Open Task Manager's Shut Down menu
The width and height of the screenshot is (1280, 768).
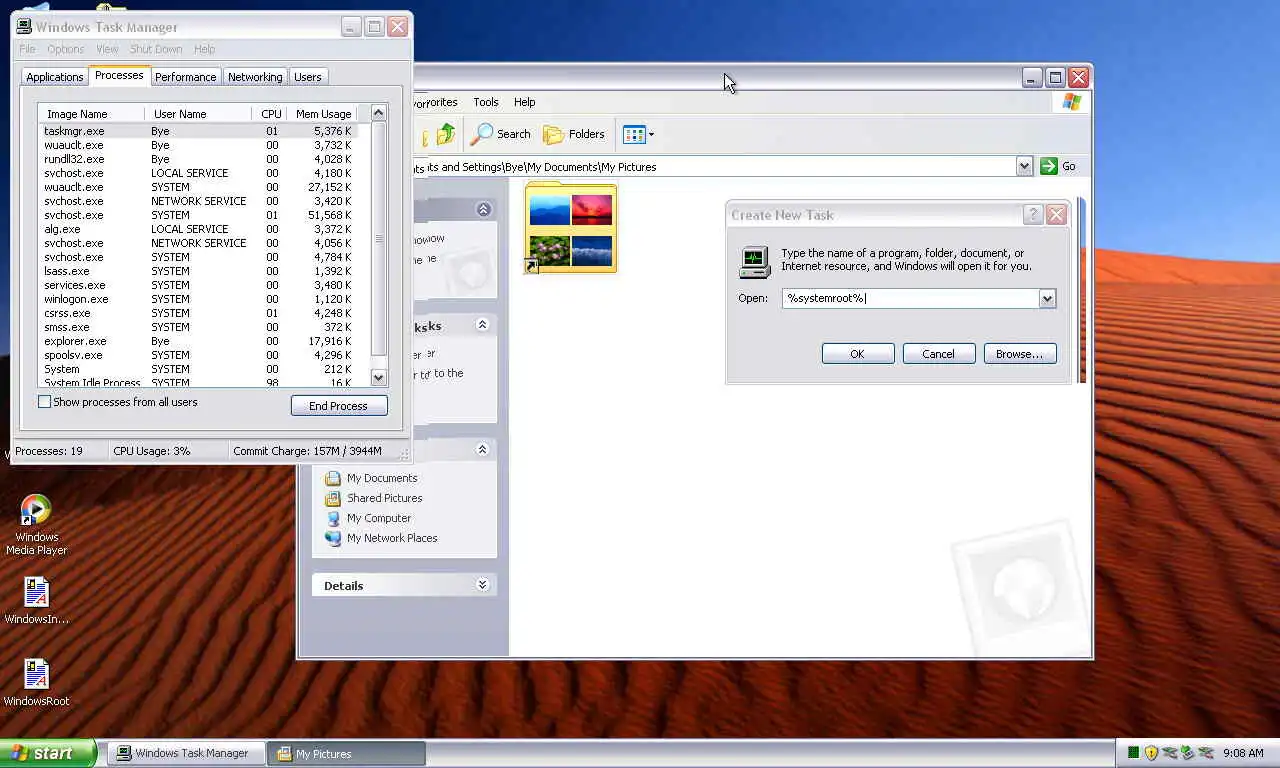click(156, 49)
